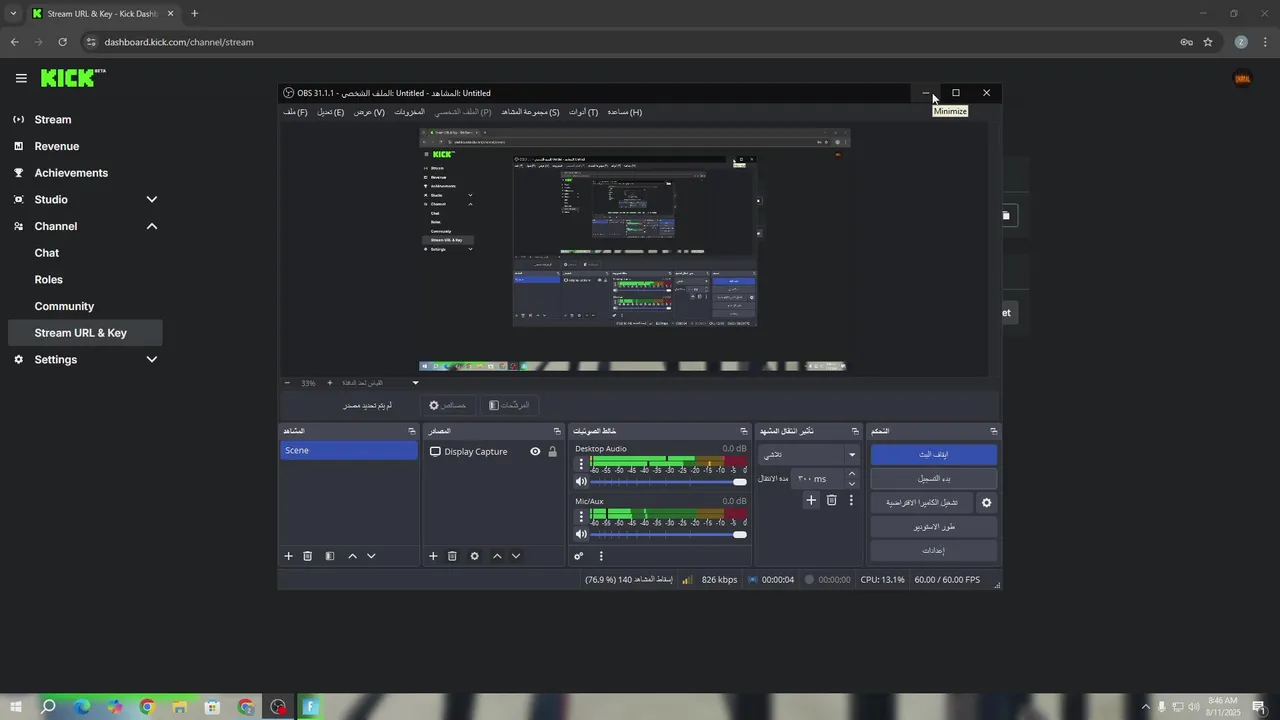Open Kick profile avatar
Viewport: 1280px width, 720px height.
click(1243, 78)
